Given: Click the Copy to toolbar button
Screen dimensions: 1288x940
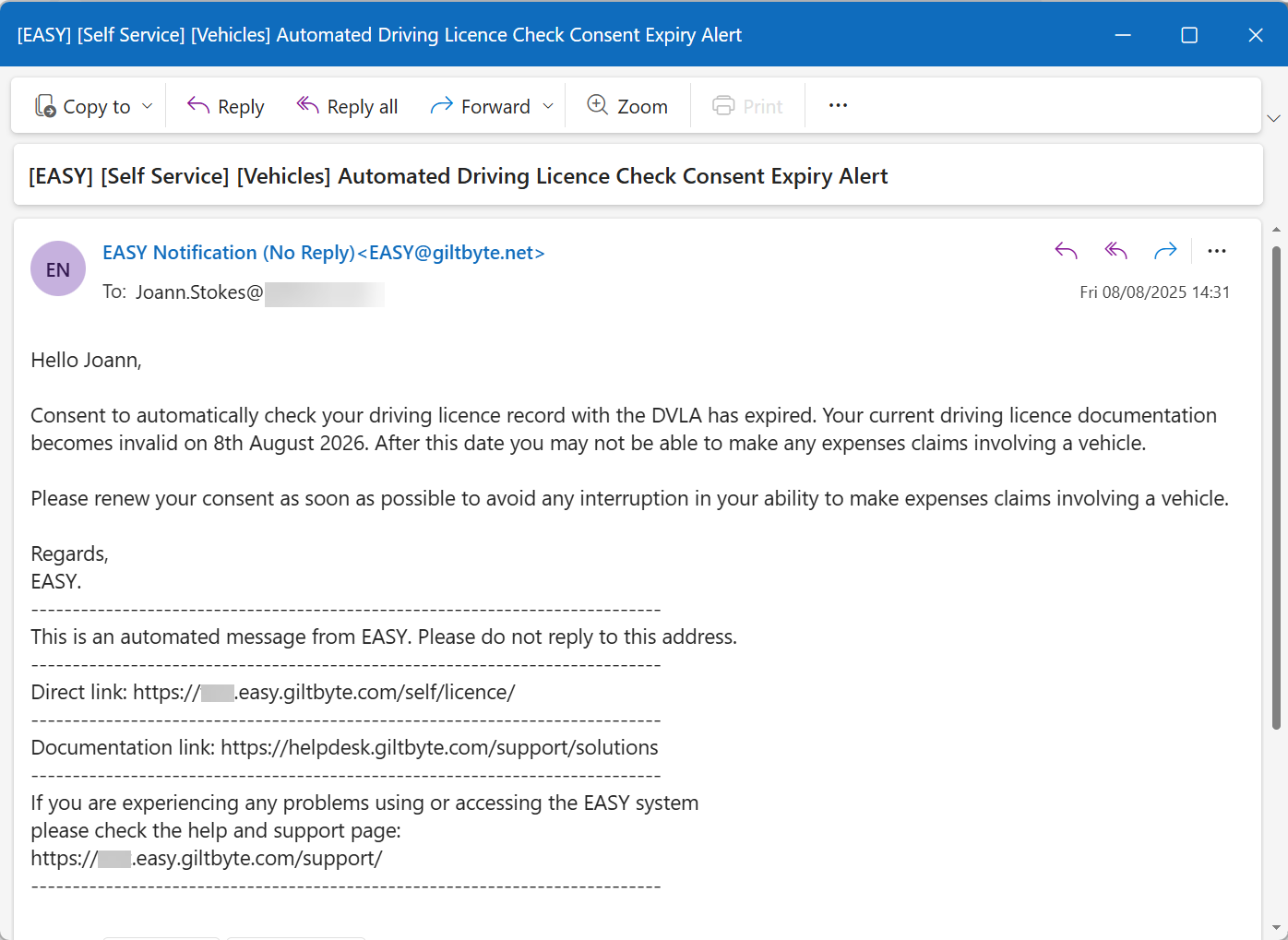Looking at the screenshot, I should [82, 106].
